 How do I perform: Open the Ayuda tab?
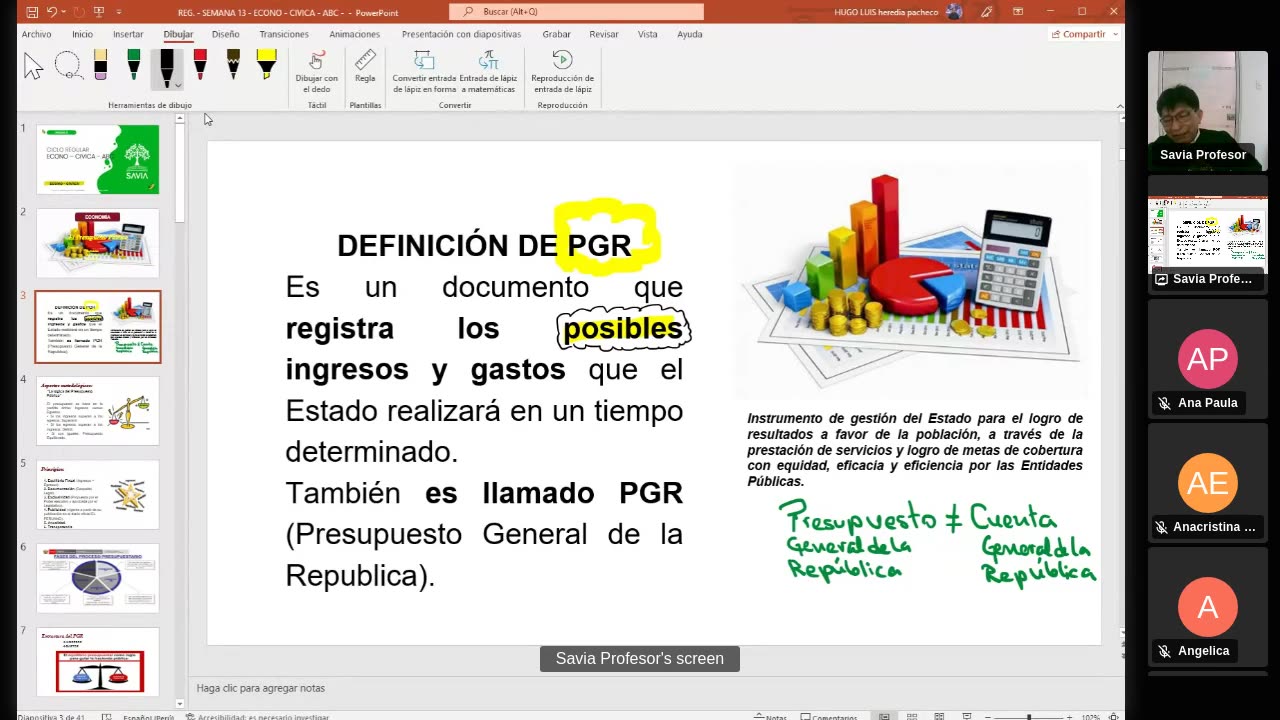tap(690, 34)
